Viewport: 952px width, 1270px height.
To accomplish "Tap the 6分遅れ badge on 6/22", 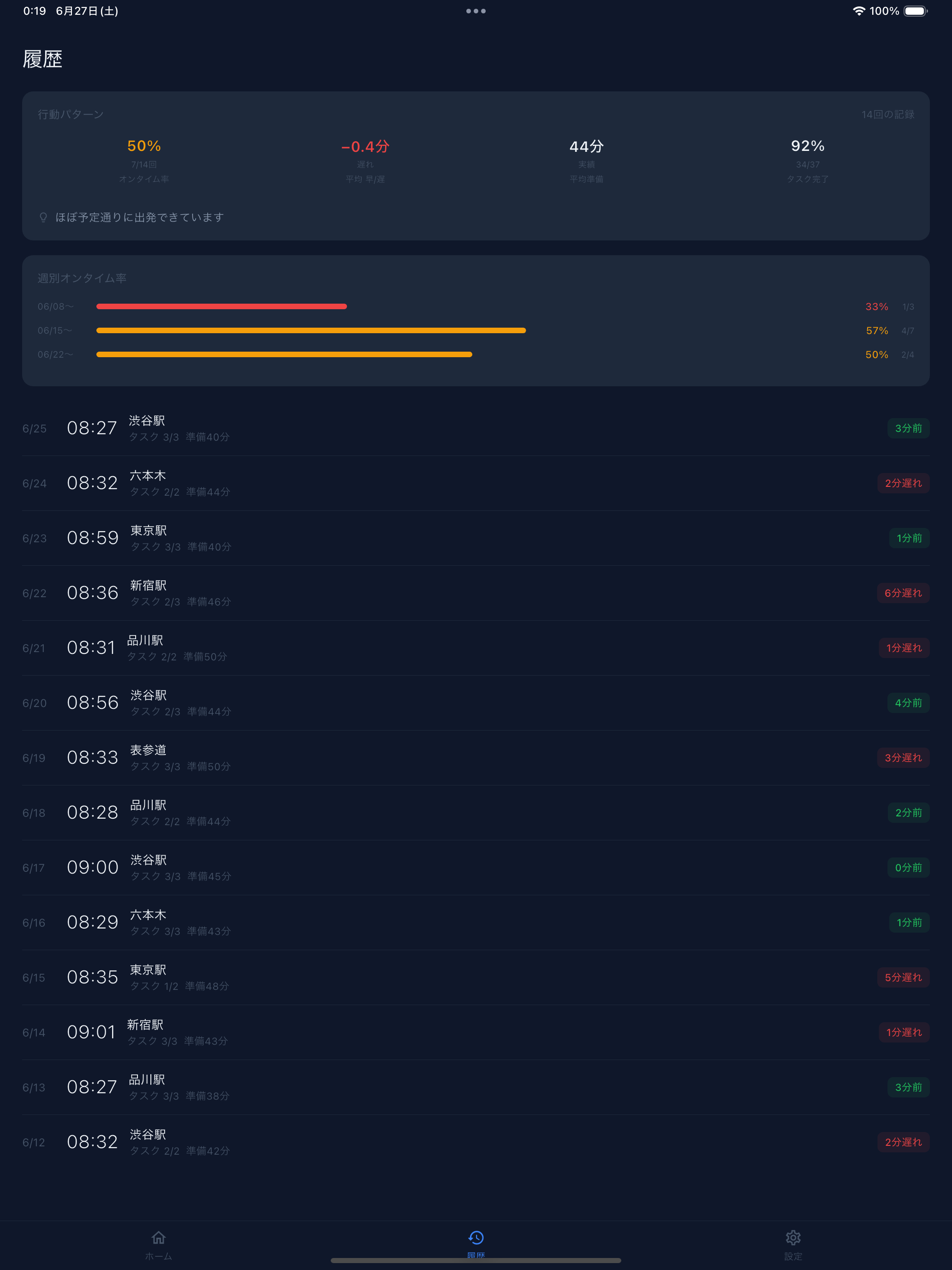I will tap(903, 593).
